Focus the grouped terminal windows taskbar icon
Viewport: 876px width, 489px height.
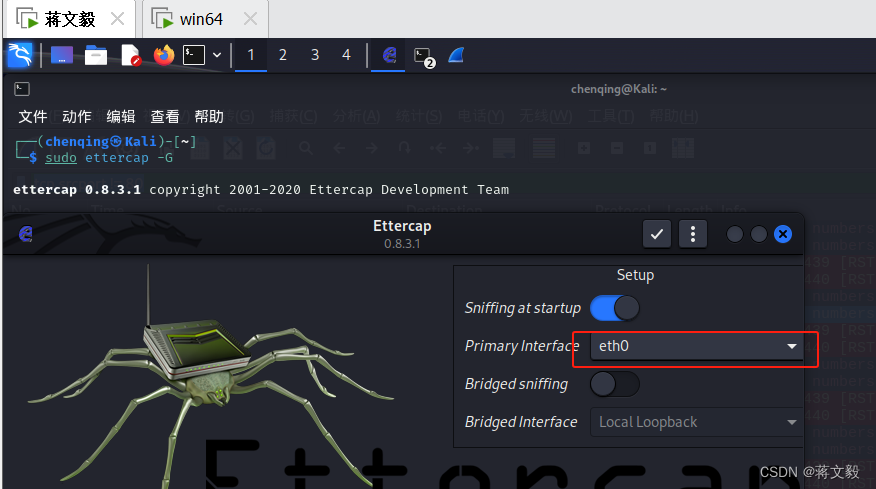pos(424,56)
